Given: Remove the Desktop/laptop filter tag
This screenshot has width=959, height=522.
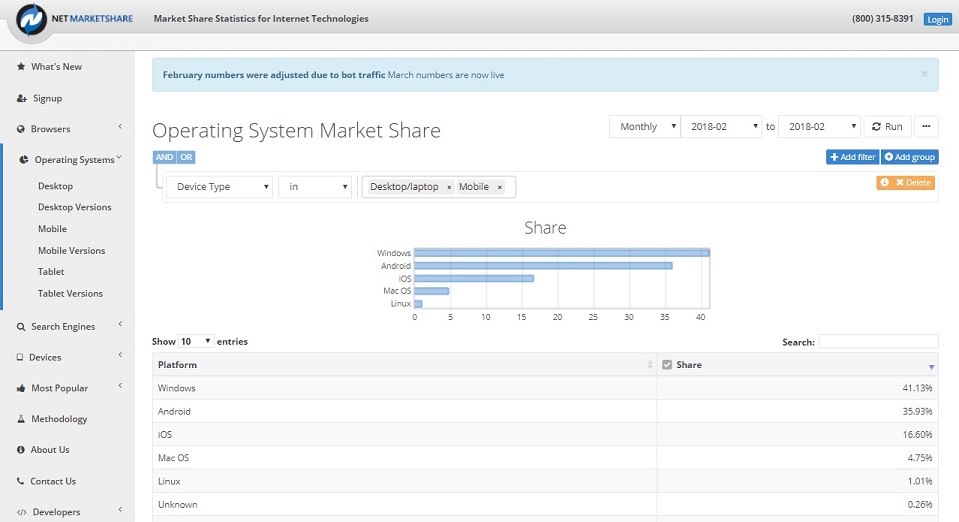Looking at the screenshot, I should tap(449, 187).
